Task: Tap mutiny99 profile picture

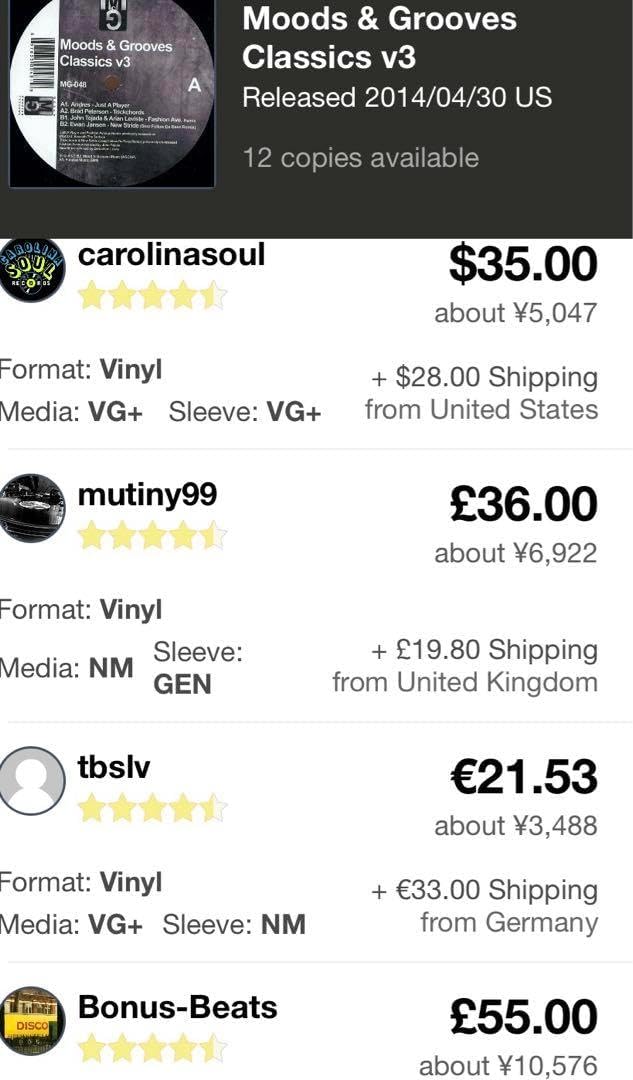Action: tap(32, 508)
